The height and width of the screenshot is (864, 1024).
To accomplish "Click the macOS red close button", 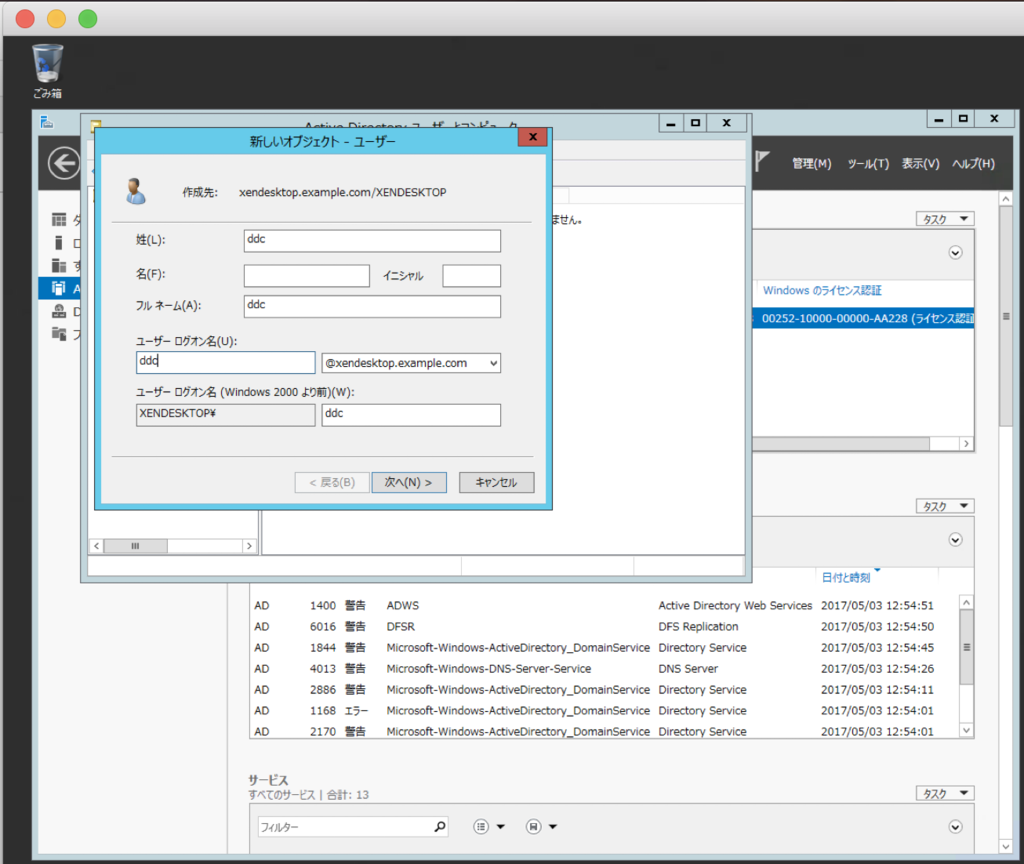I will point(25,19).
